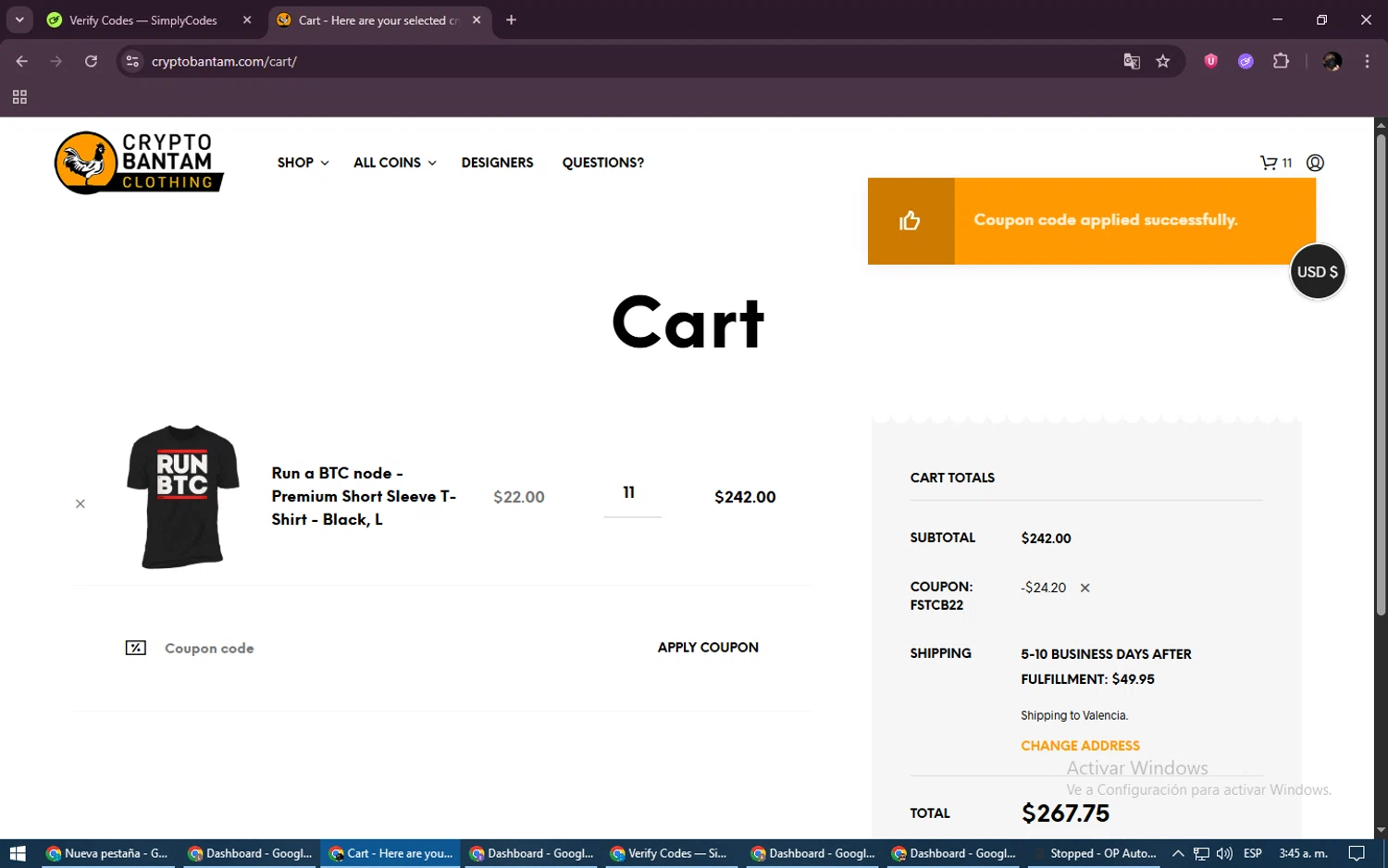This screenshot has height=868, width=1388.
Task: Open the network icon in system tray
Action: [1201, 853]
